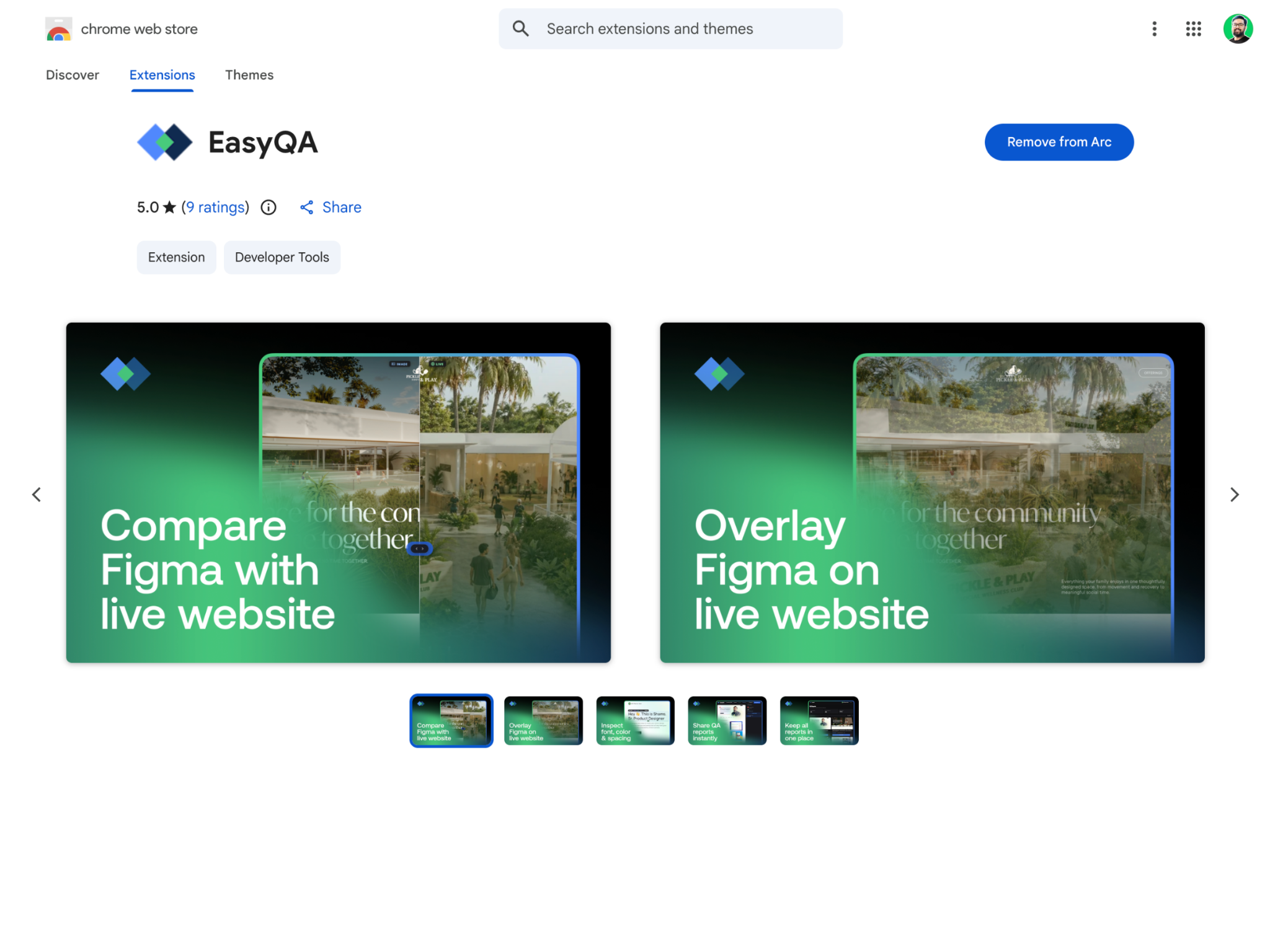Click 'chrome web store' title text
1270x952 pixels.
pos(139,29)
